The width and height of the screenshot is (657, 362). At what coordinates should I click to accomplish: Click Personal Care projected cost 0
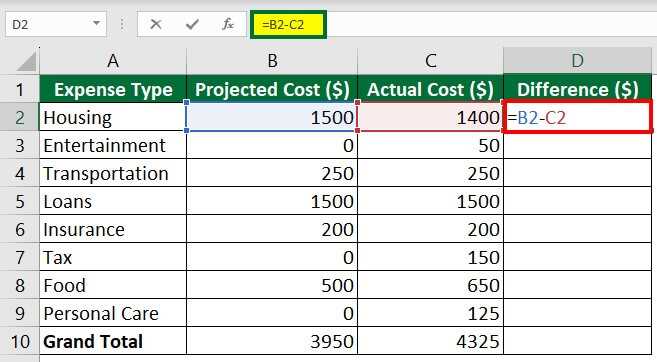pos(272,313)
